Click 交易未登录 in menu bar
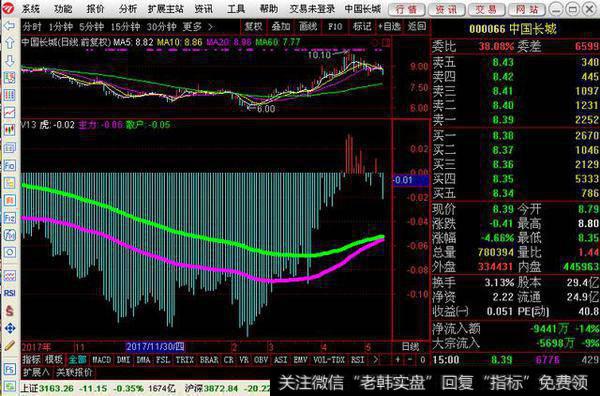Screen dimensions: 600x396 [312, 9]
